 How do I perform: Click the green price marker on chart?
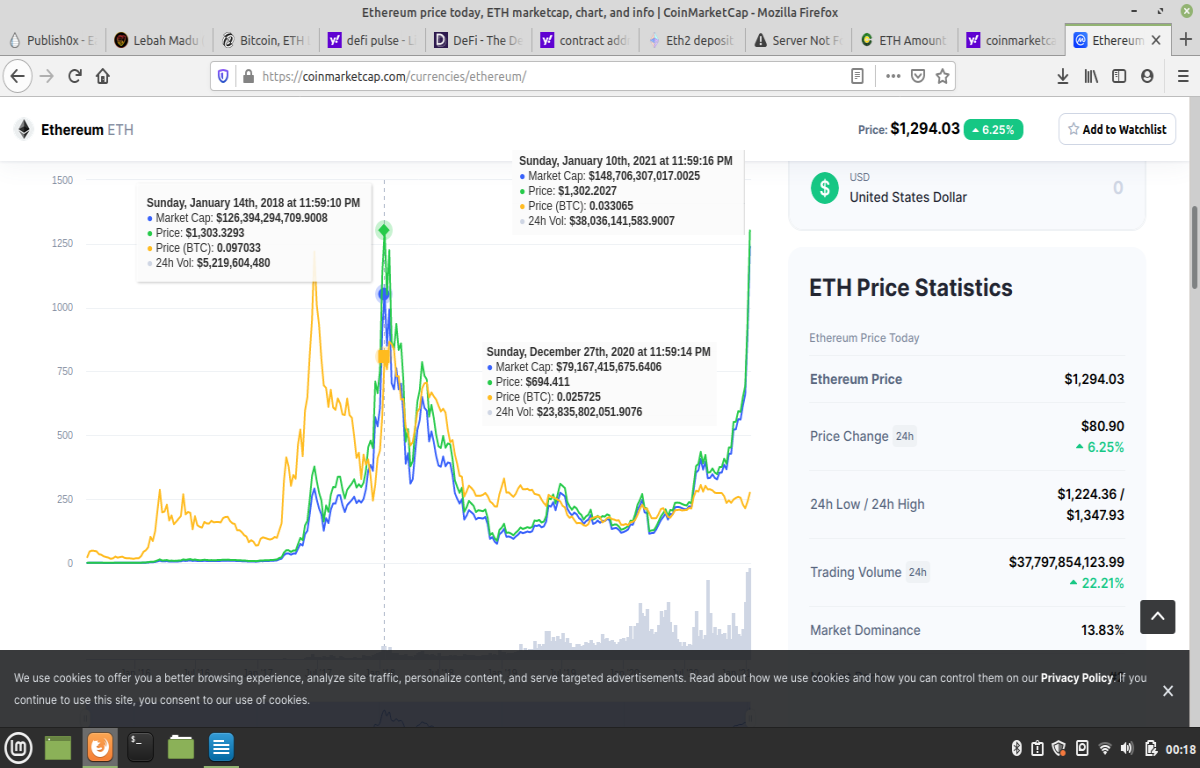click(384, 231)
